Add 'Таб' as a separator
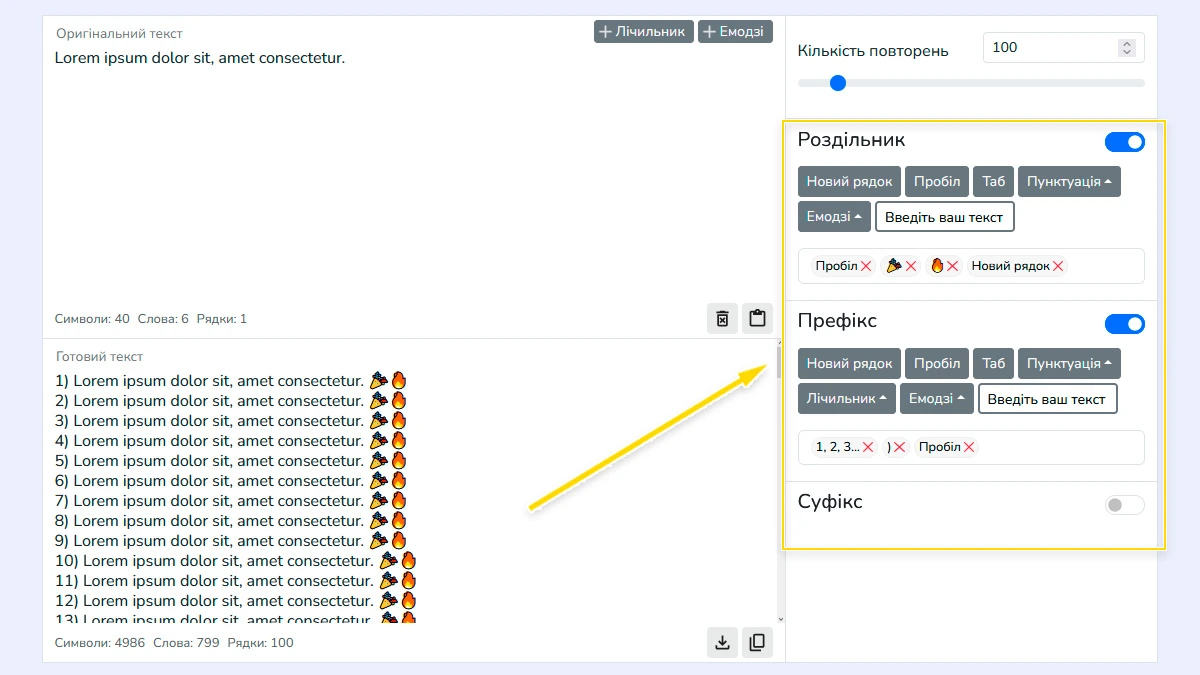The height and width of the screenshot is (675, 1200). coord(993,182)
